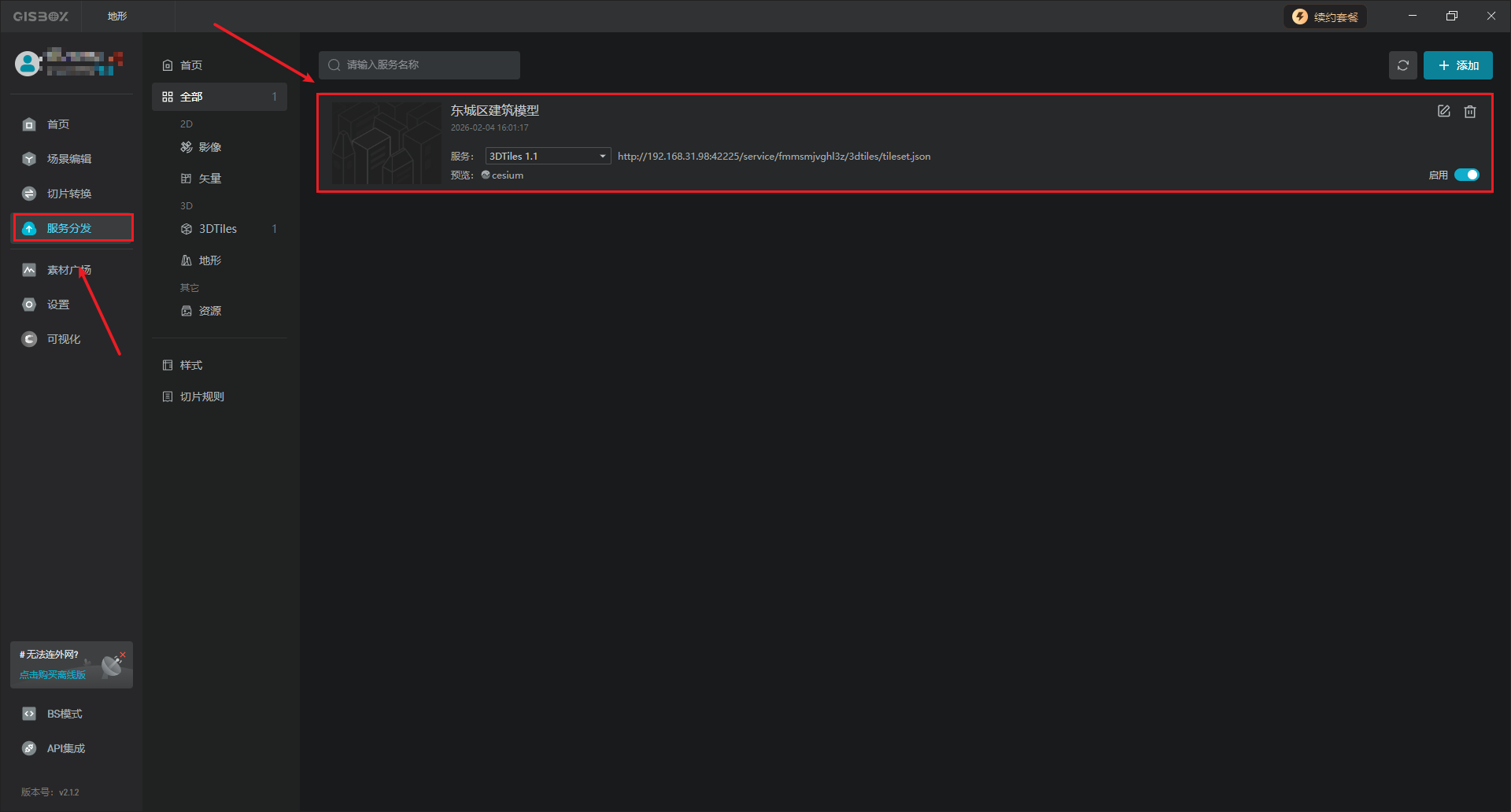Delete the 东城区建筑模型 service via trash icon
Viewport: 1511px width, 812px height.
coord(1469,112)
